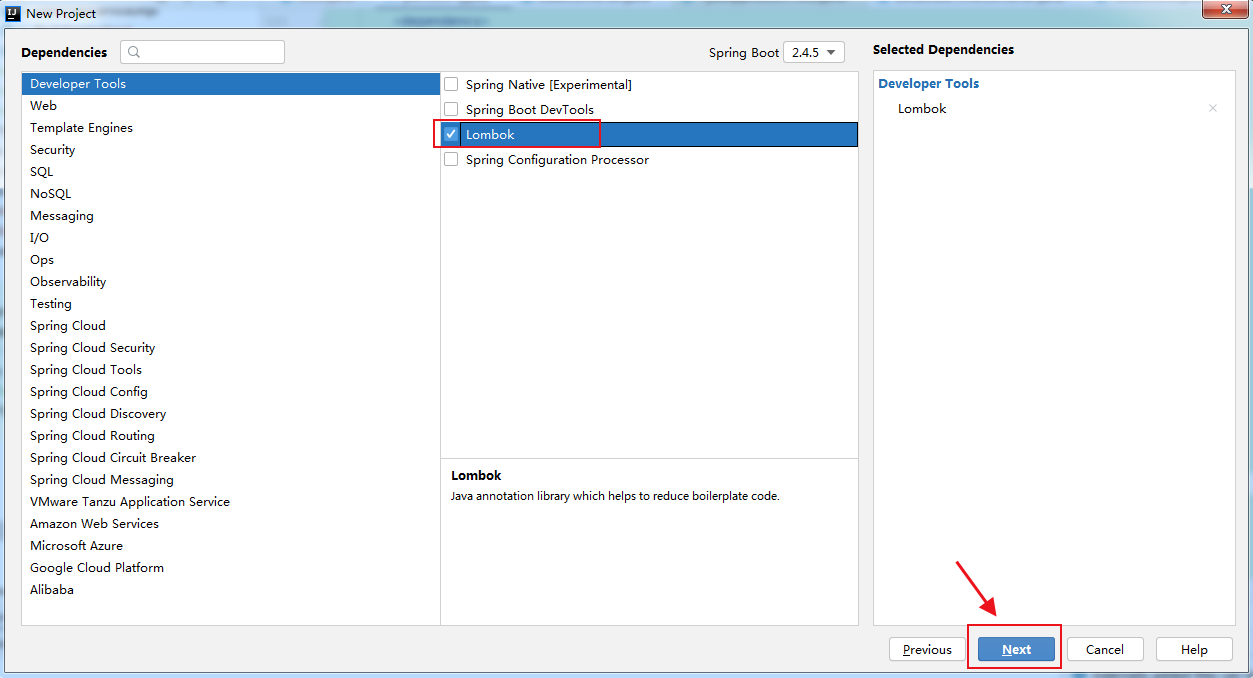Select VMware Tanzu Application Service
1253x678 pixels.
(231, 502)
